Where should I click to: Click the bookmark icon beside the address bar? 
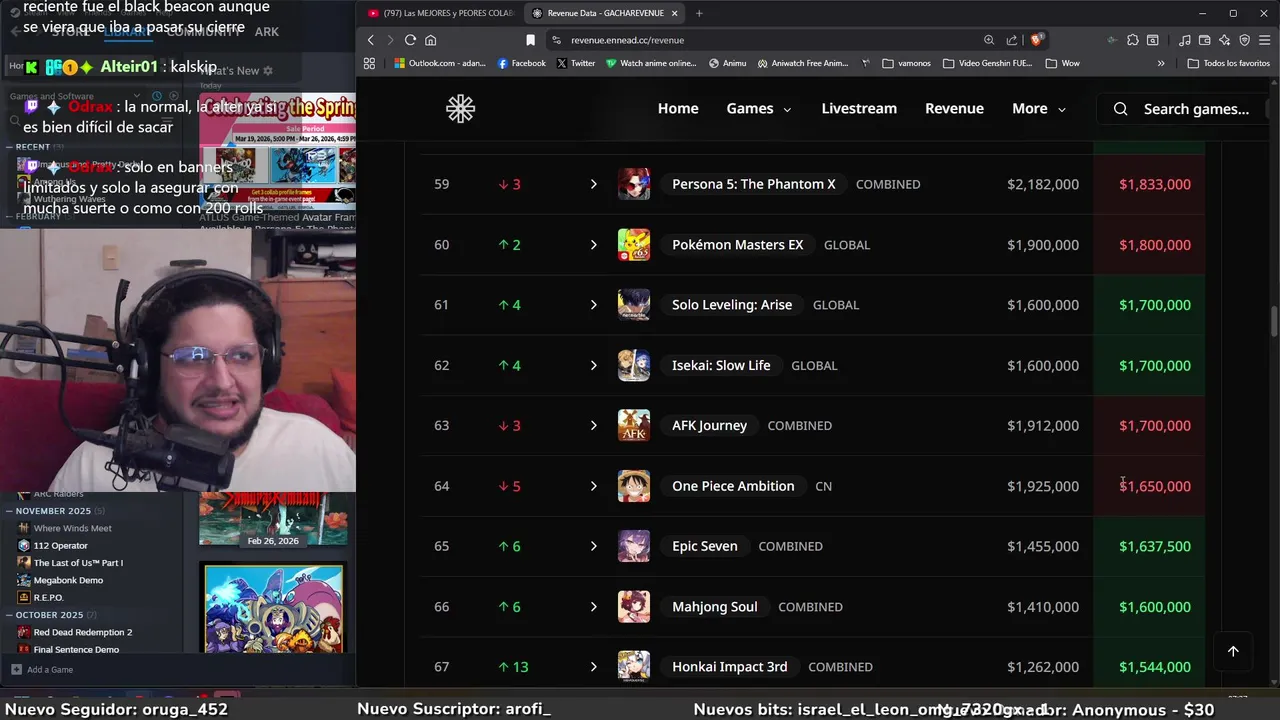(531, 40)
